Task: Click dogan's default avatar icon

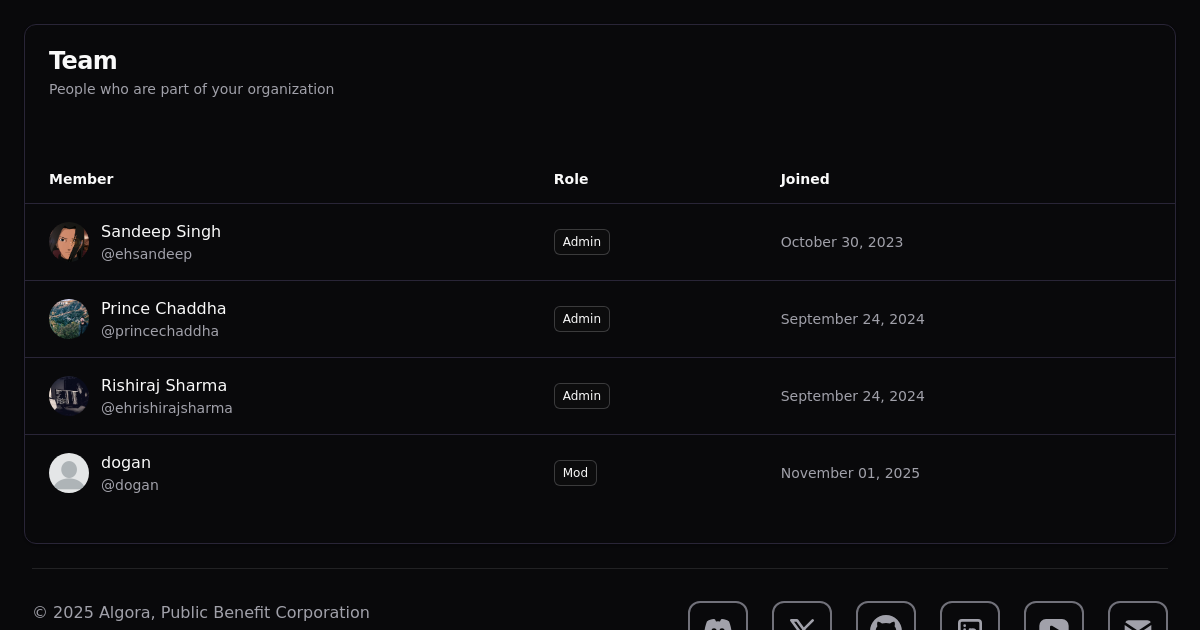Action: click(69, 473)
